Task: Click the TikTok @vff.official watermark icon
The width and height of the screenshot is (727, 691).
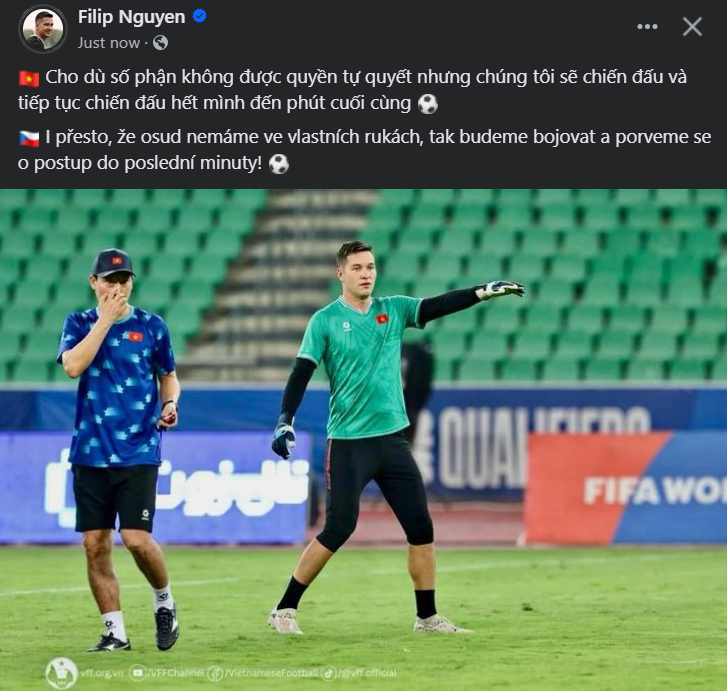Action: tap(329, 673)
